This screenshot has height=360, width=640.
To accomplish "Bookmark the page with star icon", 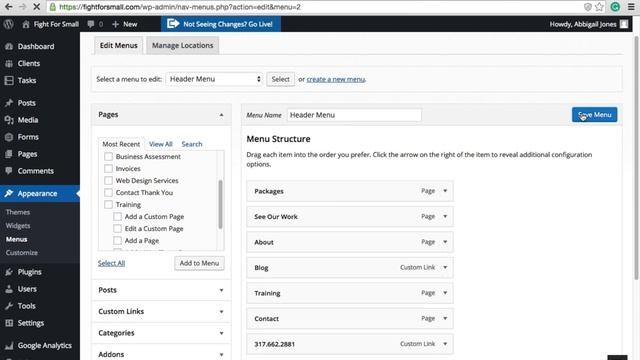I will pos(599,7).
